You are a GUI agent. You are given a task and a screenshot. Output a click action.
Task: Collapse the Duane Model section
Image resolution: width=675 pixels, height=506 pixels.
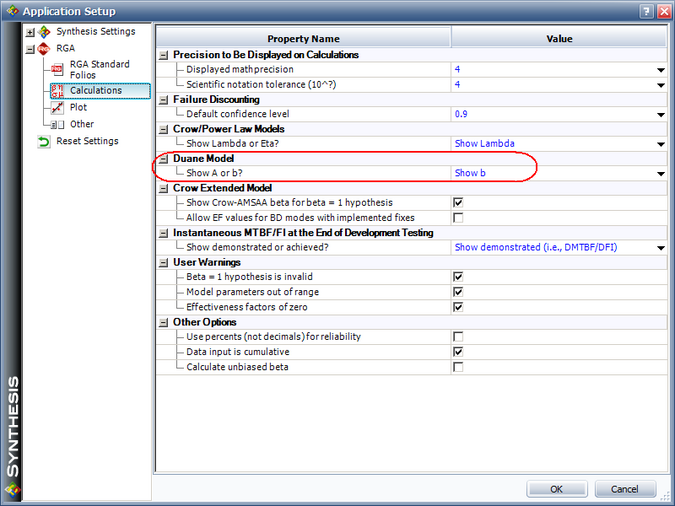coord(163,159)
